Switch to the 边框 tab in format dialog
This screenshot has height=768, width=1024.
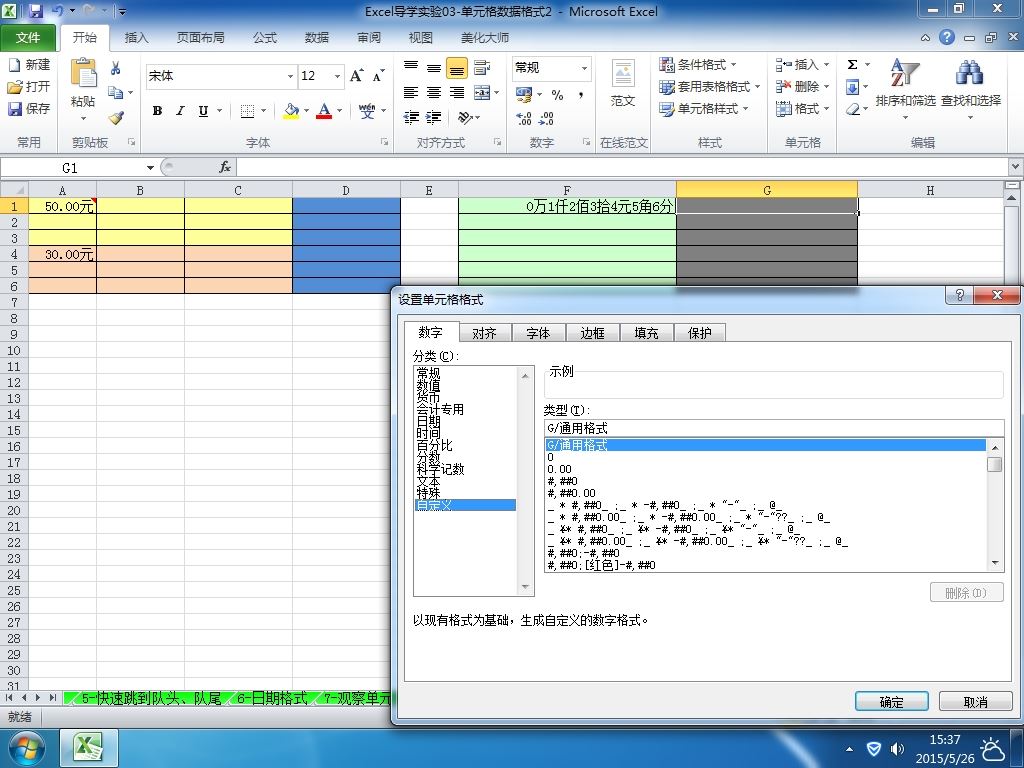592,333
